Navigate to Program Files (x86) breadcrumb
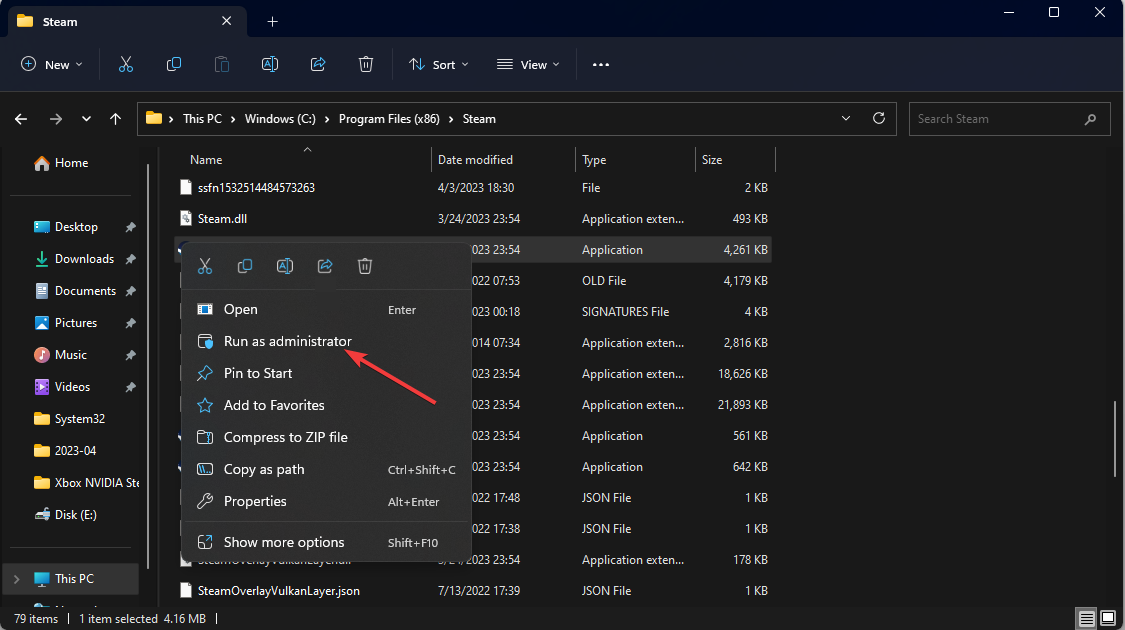Screen dimensions: 1125x630 coord(389,119)
